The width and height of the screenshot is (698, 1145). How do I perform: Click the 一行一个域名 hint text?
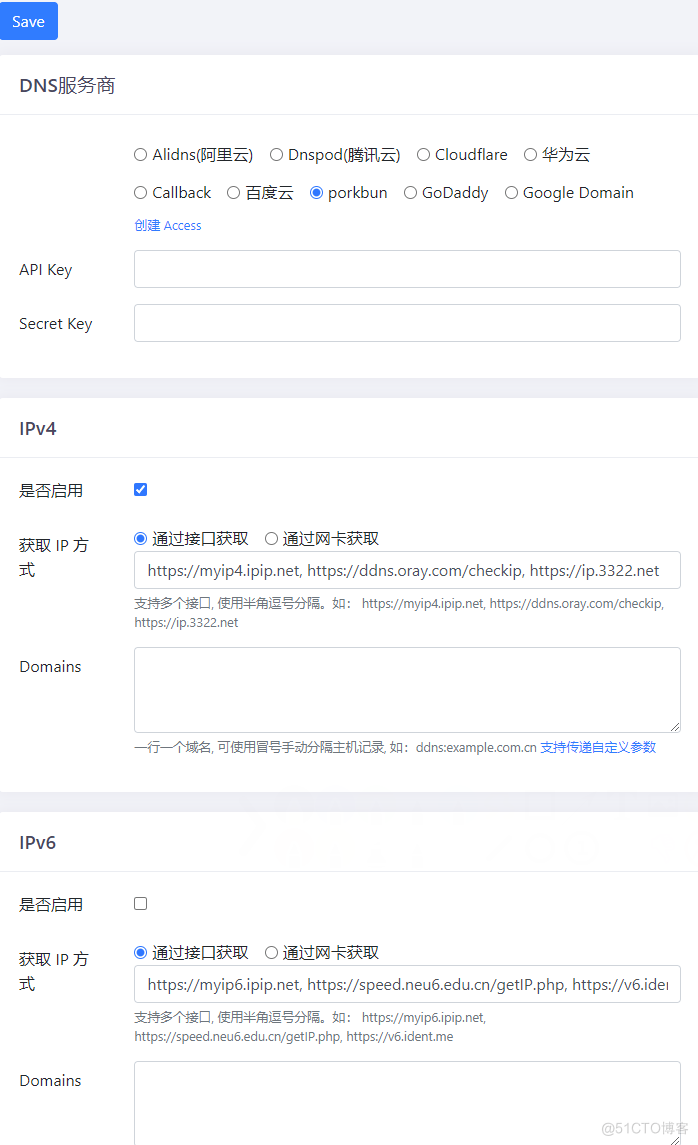point(335,747)
